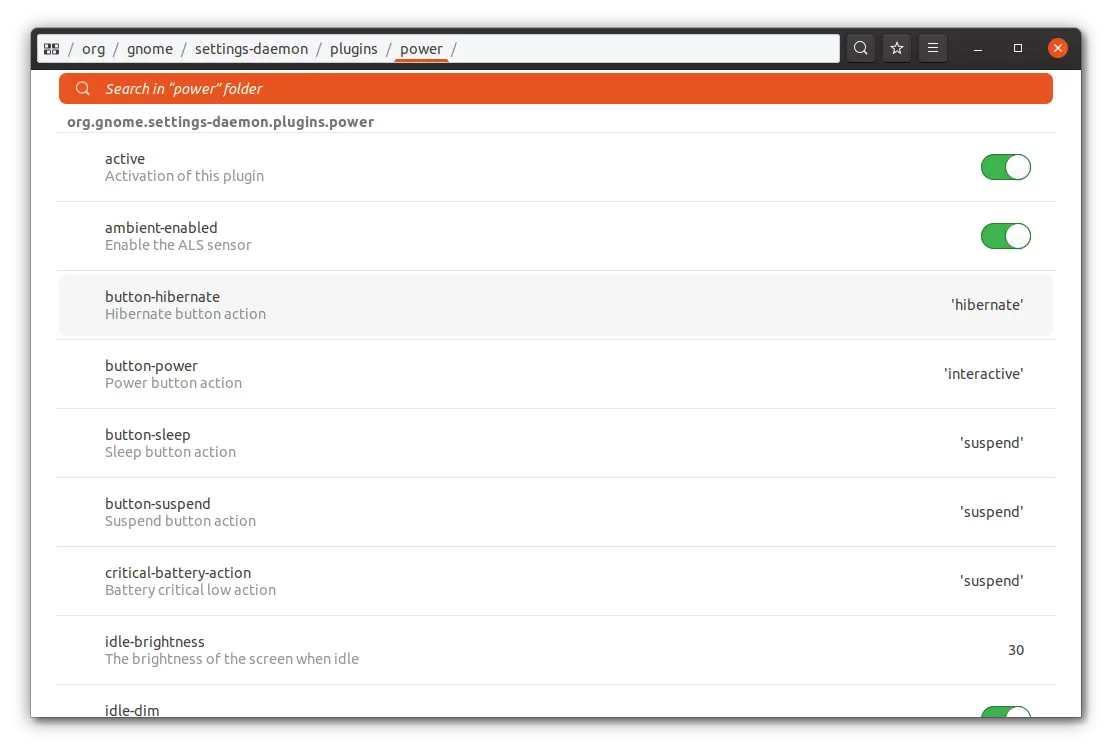
Task: Open the 'button-power' key row
Action: (x=555, y=374)
